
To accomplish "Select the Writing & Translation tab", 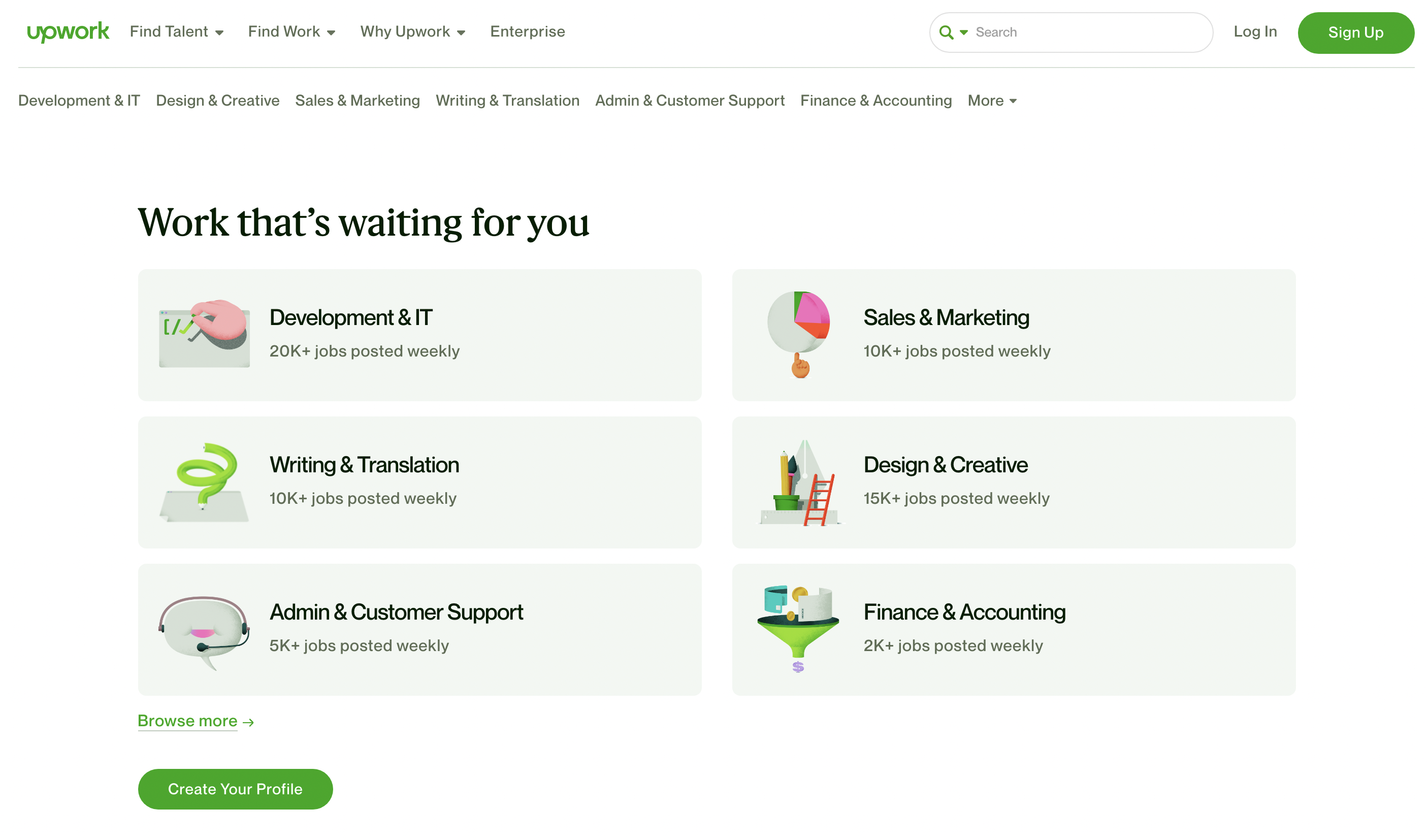I will (507, 100).
